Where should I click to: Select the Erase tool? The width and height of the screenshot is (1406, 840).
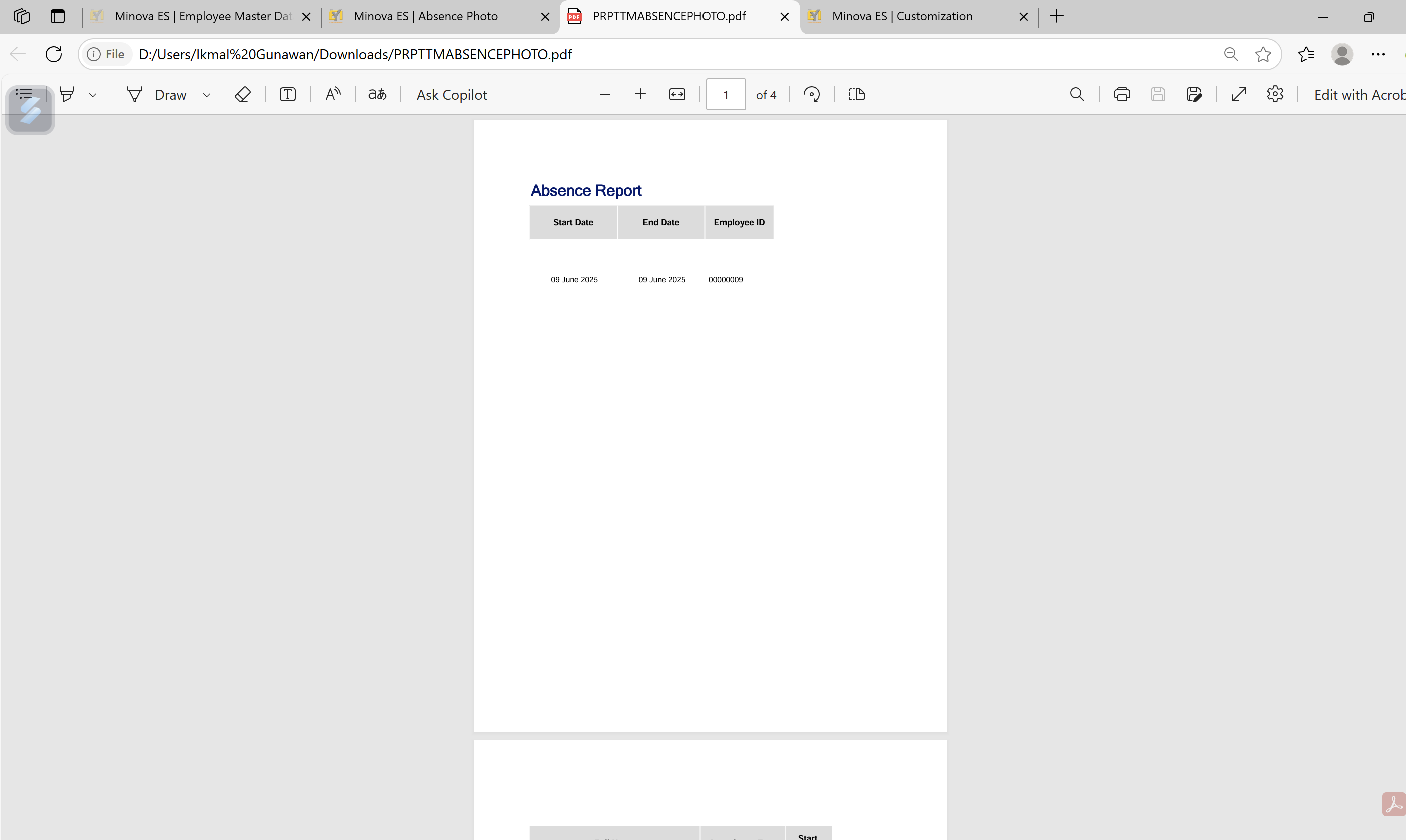pos(242,94)
